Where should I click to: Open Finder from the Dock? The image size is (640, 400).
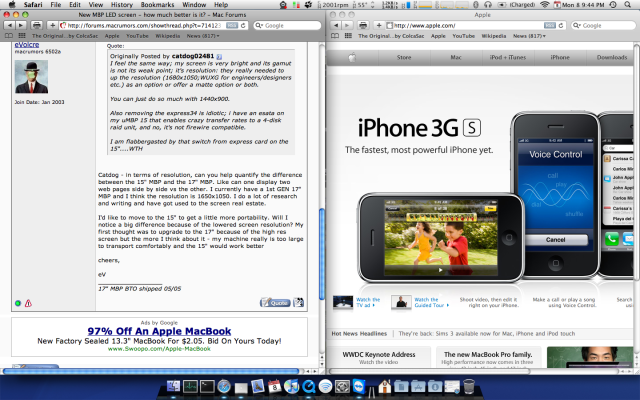(173, 386)
